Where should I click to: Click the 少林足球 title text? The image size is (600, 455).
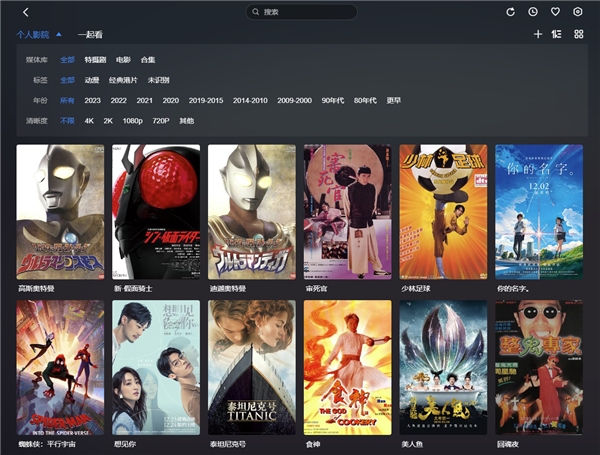(x=416, y=289)
